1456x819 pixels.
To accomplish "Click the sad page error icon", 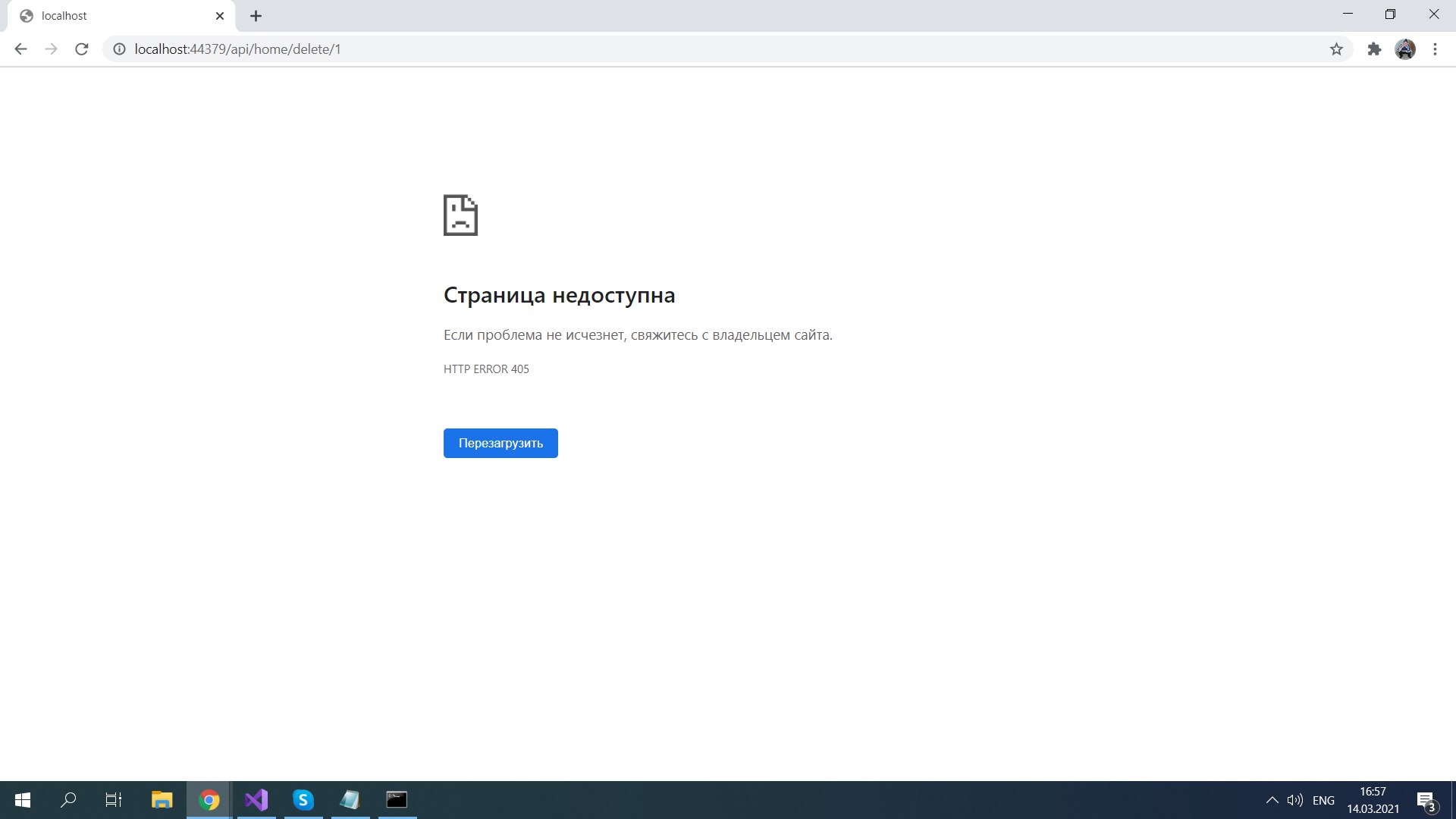I will [x=460, y=215].
